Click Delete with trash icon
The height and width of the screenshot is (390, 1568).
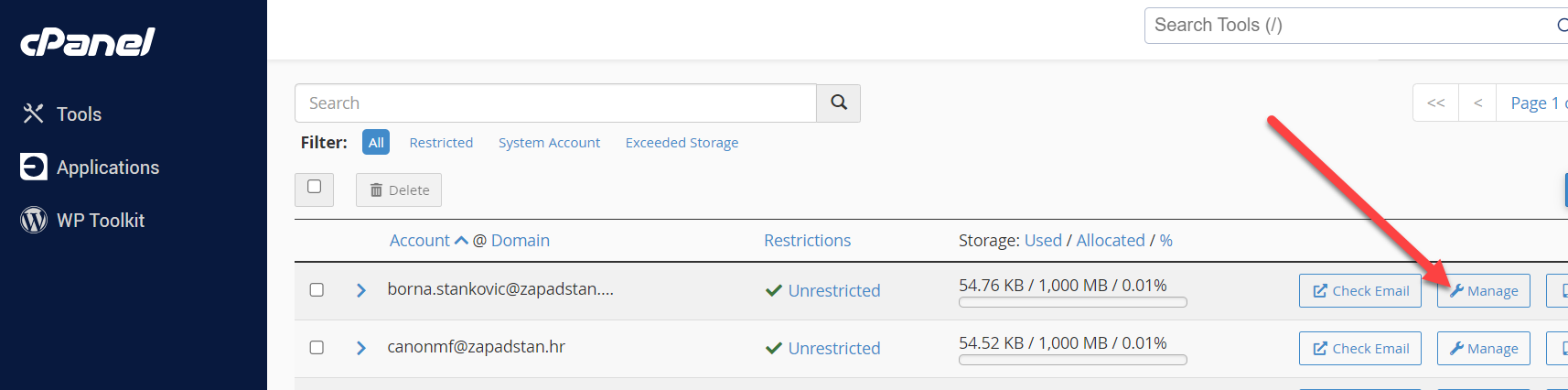pos(399,190)
